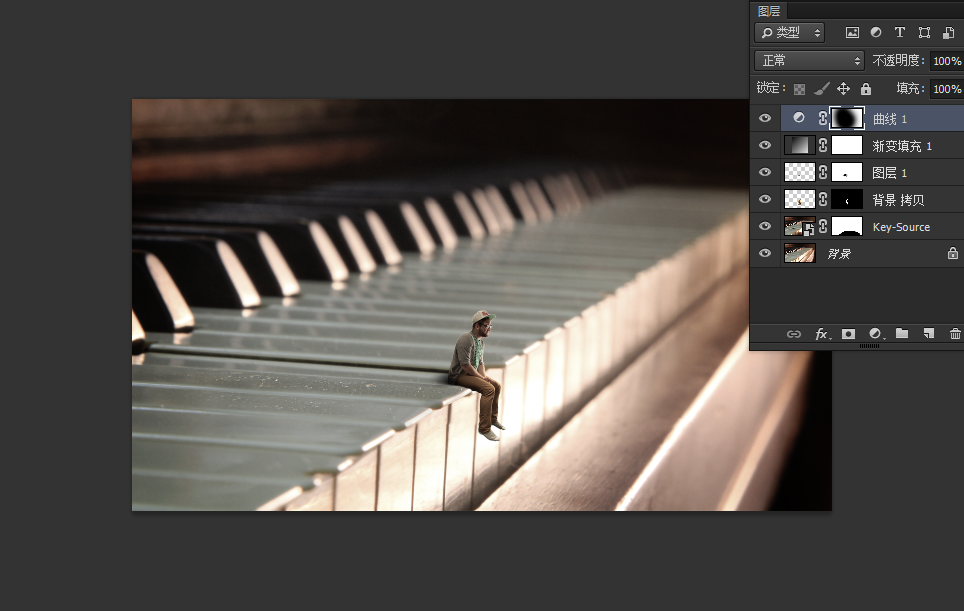This screenshot has height=611, width=964.
Task: Toggle visibility of 图层 1
Action: (765, 172)
